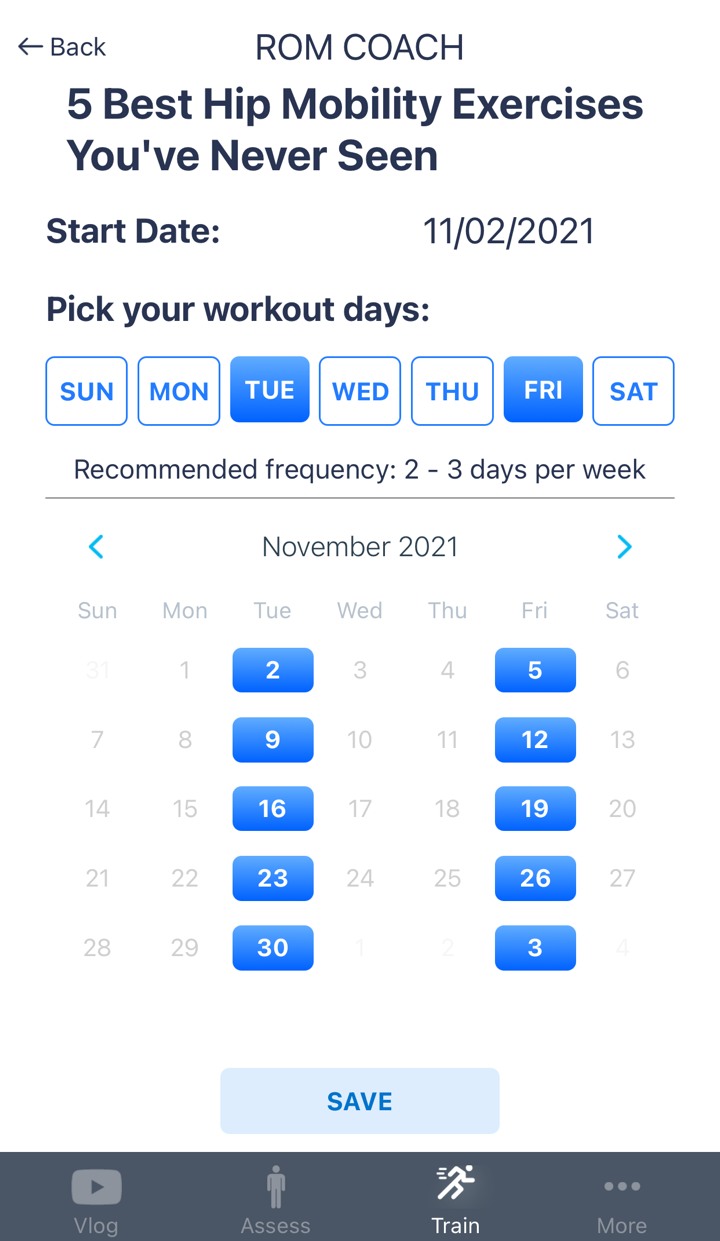Viewport: 720px width, 1241px height.
Task: Select November 16 on calendar
Action: pyautogui.click(x=273, y=809)
